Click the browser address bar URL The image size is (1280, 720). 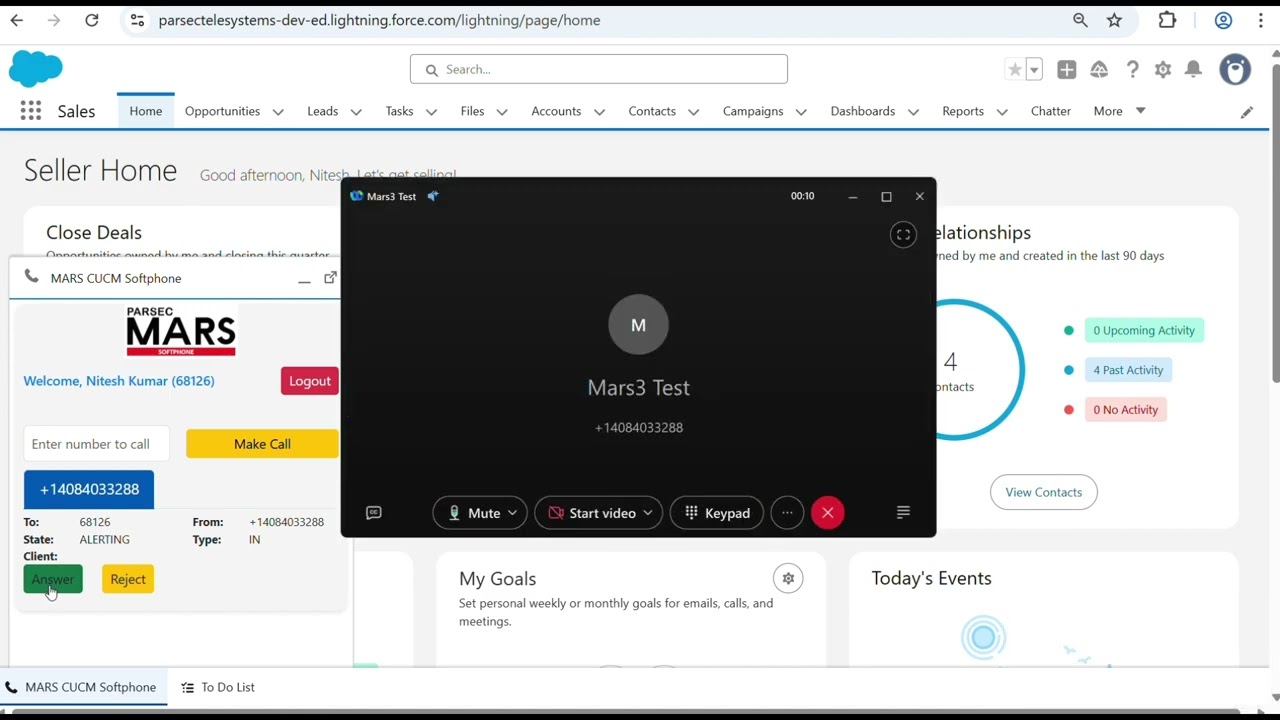tap(379, 20)
